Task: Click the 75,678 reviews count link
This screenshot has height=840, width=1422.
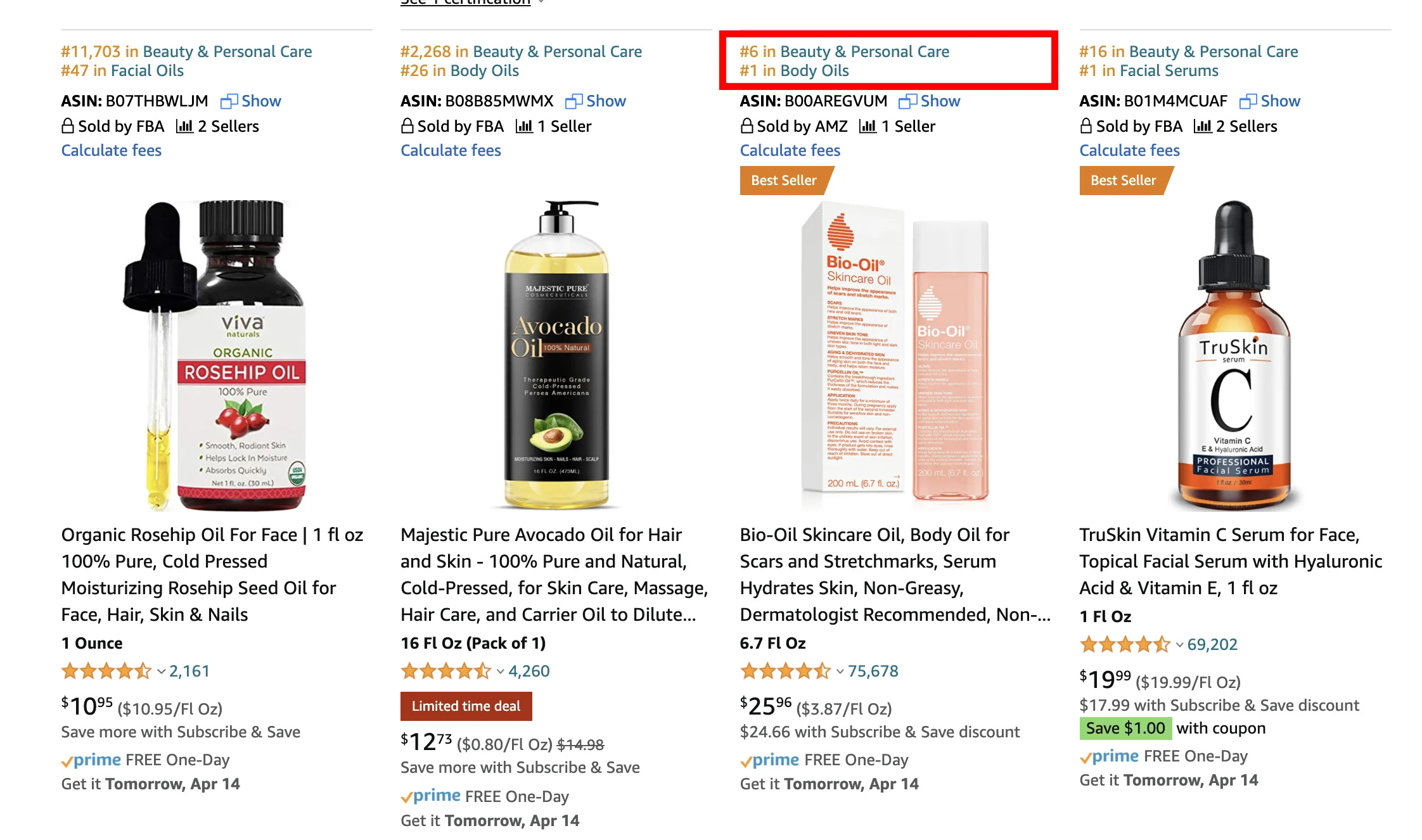Action: pos(873,671)
